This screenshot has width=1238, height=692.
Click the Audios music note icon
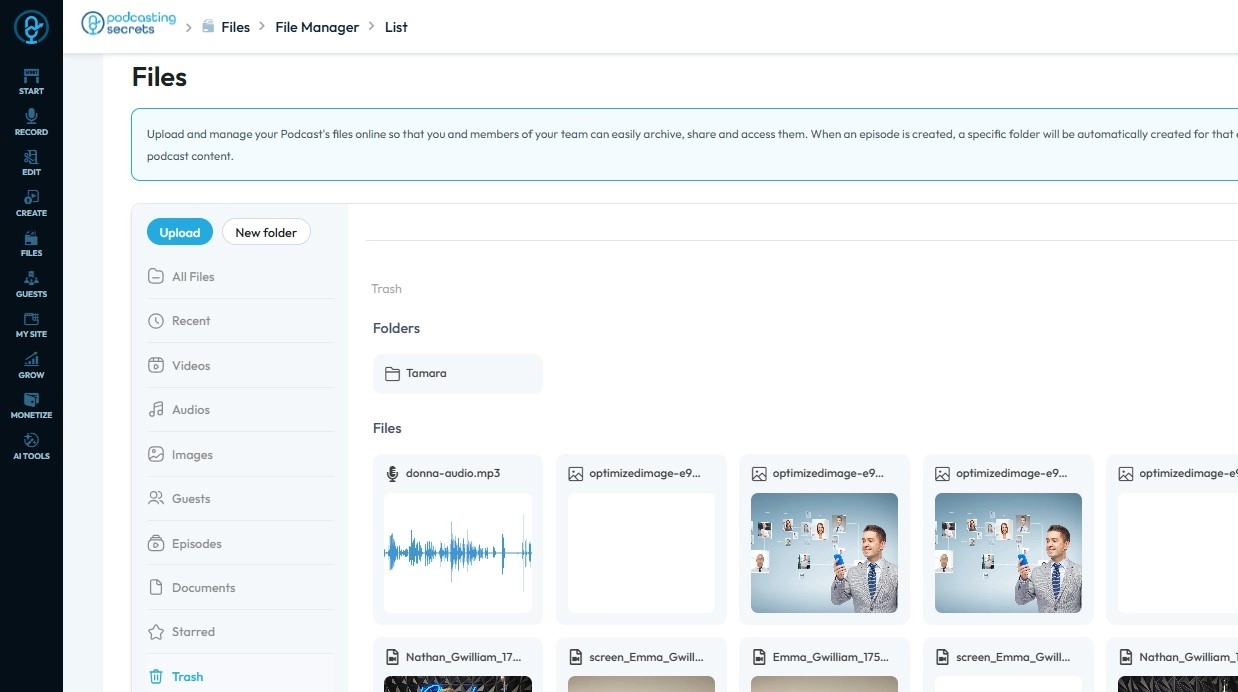pyautogui.click(x=156, y=410)
